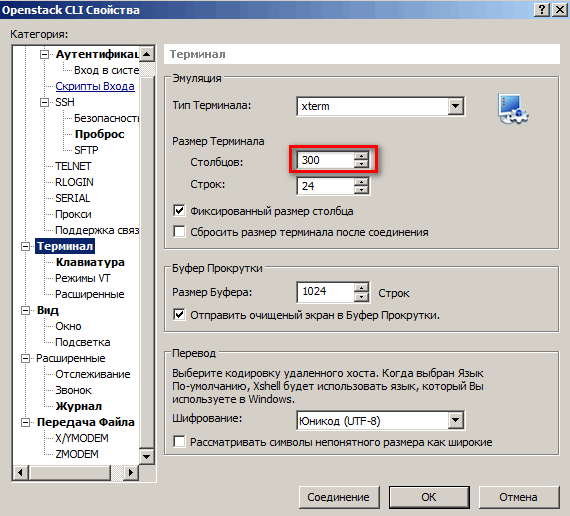Toggle Фиксированный размер столбца checkbox
The width and height of the screenshot is (570, 516).
click(x=179, y=211)
